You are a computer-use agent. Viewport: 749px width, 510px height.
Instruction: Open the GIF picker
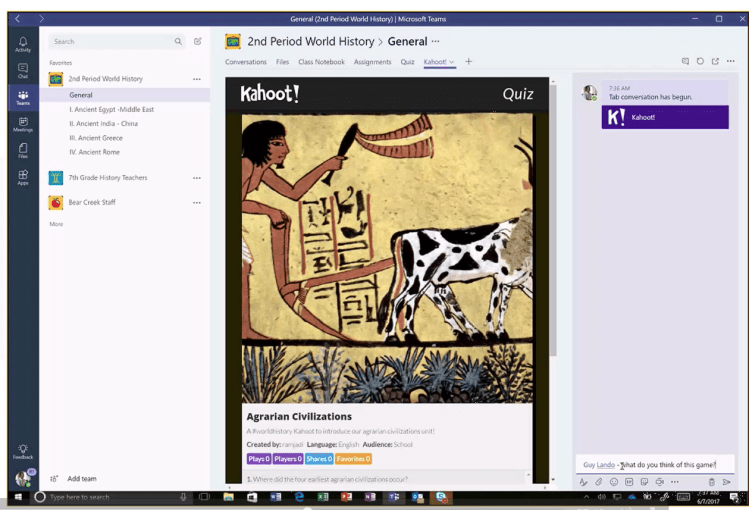click(x=629, y=482)
